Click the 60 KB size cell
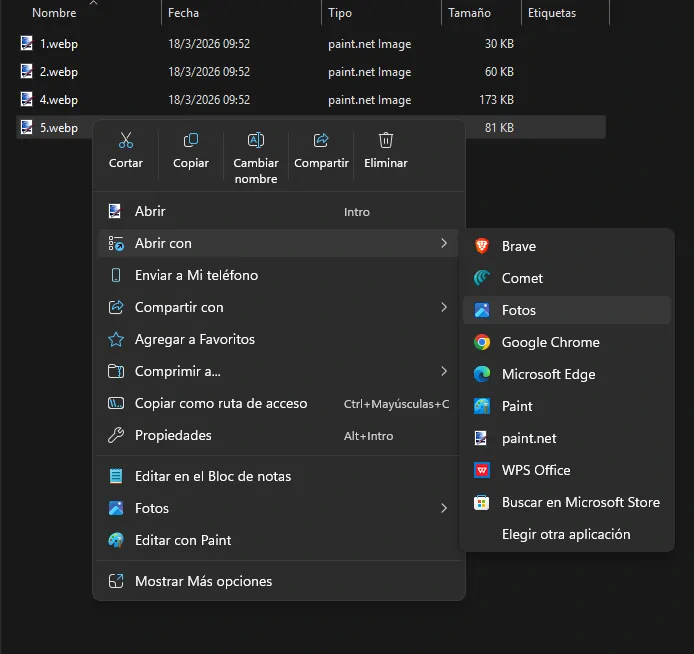The height and width of the screenshot is (654, 694). (499, 72)
